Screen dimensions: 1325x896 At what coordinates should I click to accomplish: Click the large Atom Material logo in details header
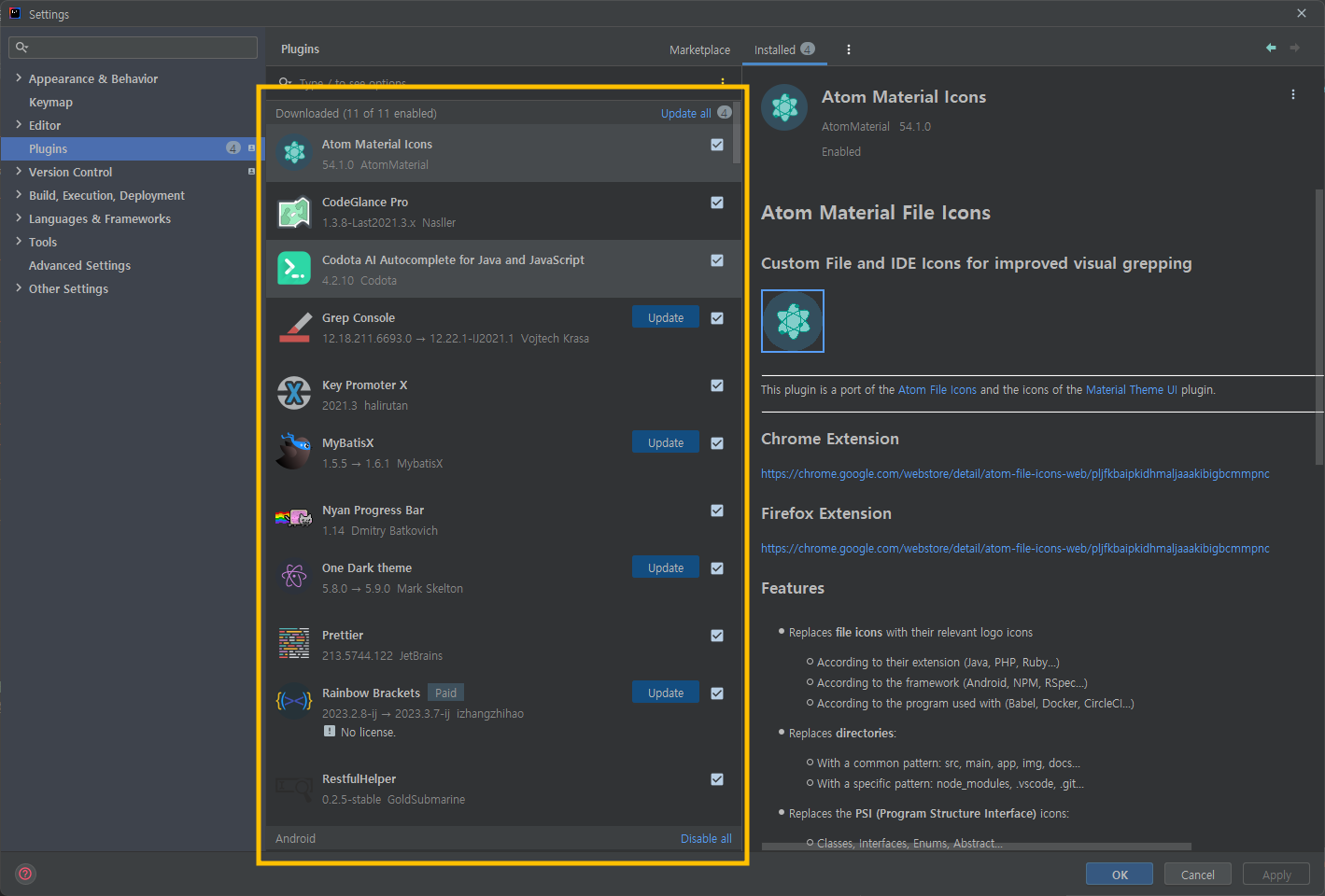(x=784, y=107)
